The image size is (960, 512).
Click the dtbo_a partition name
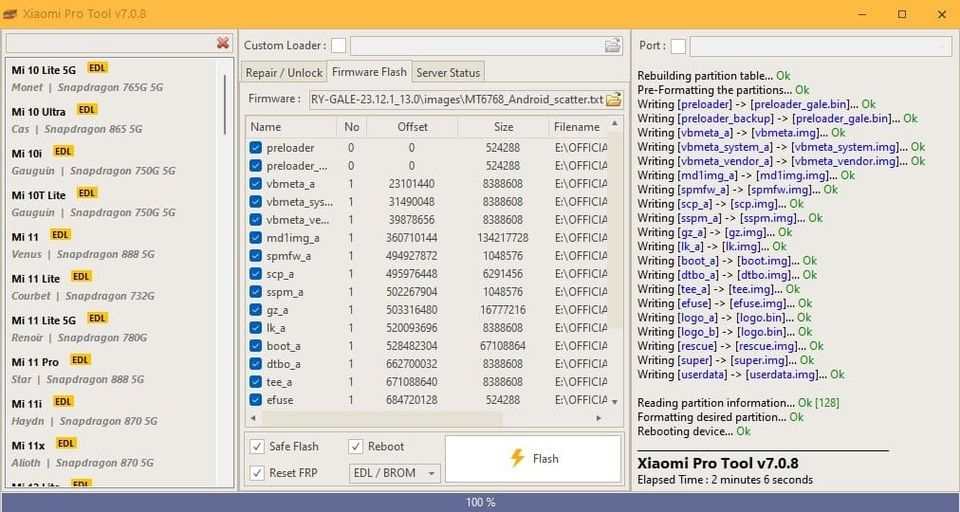tap(283, 364)
